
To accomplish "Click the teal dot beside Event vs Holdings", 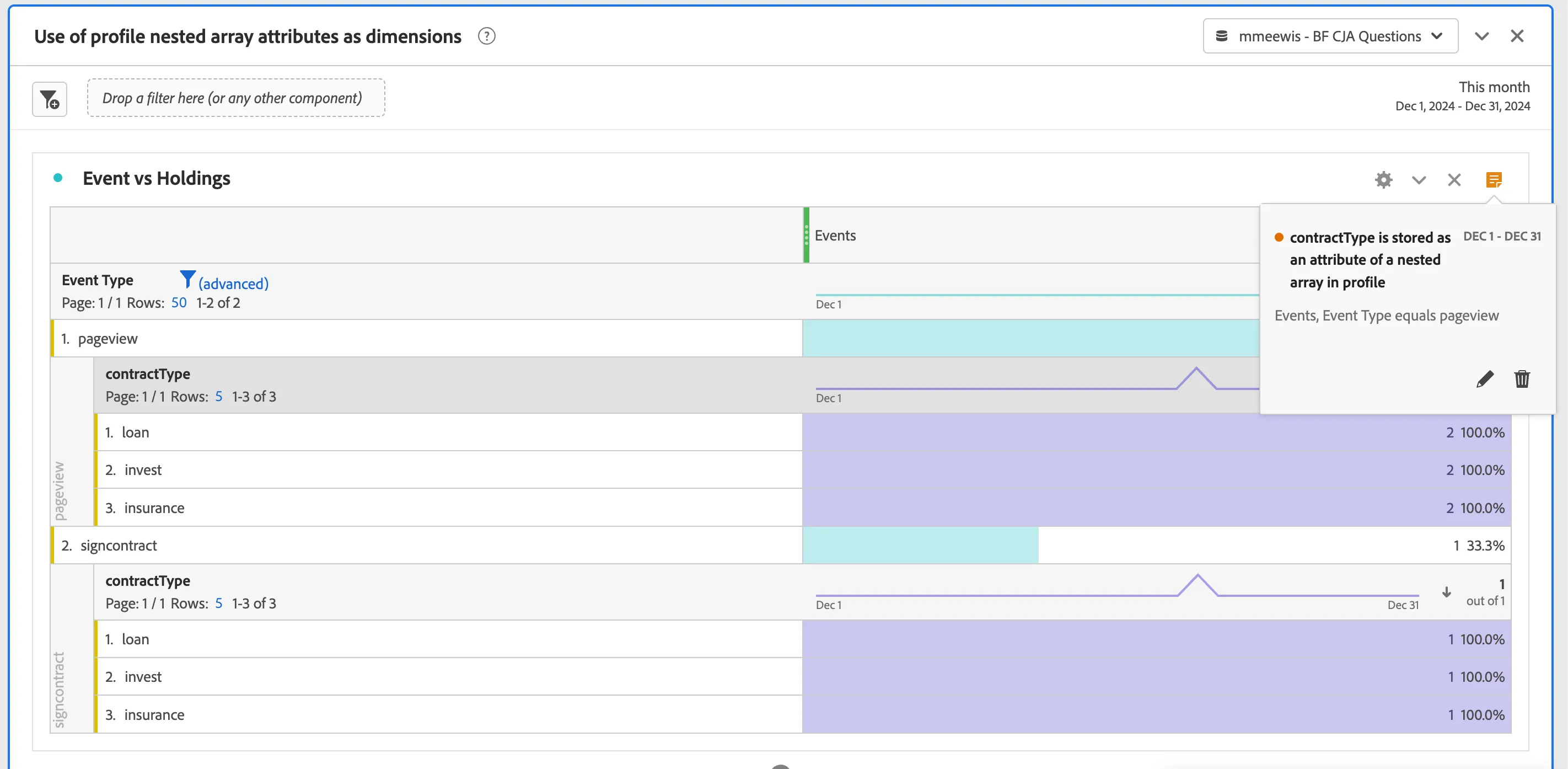I will pyautogui.click(x=58, y=178).
